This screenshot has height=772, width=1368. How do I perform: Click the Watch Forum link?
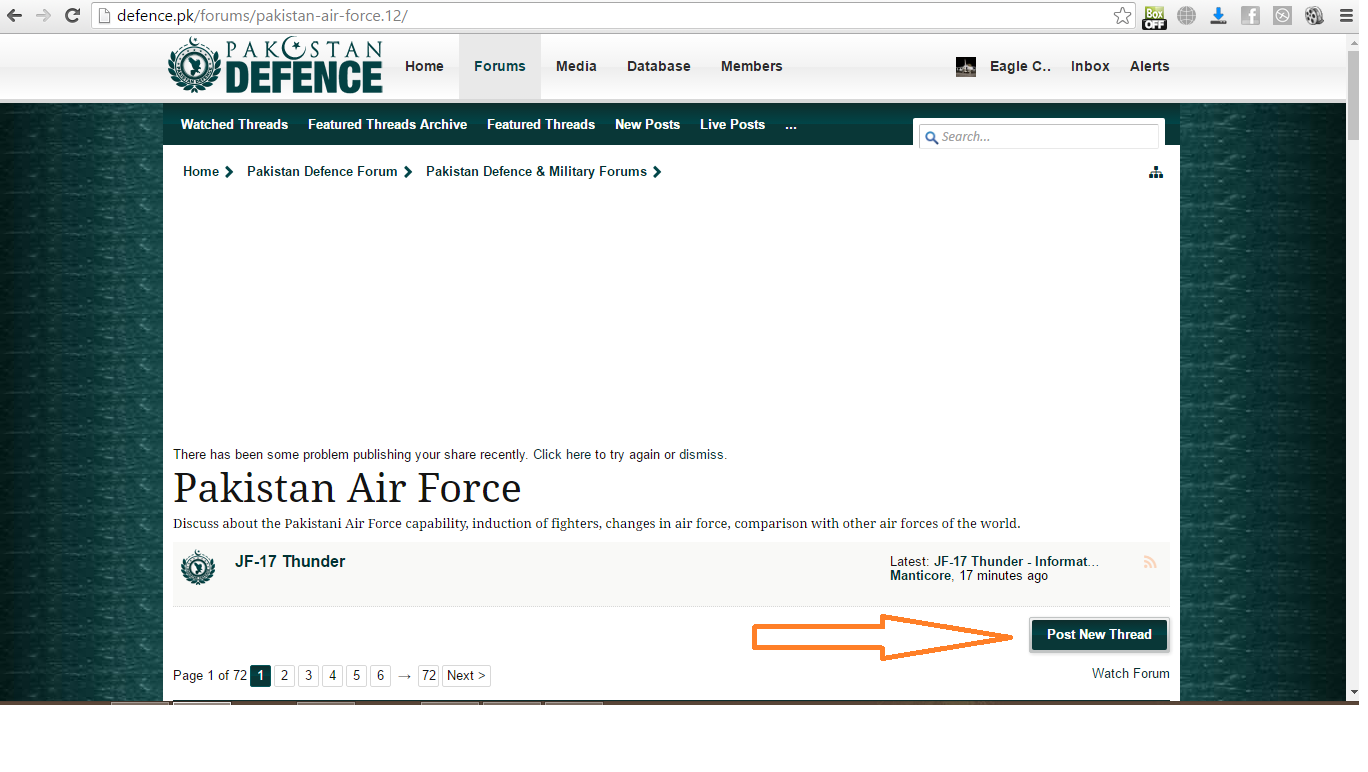pos(1131,674)
